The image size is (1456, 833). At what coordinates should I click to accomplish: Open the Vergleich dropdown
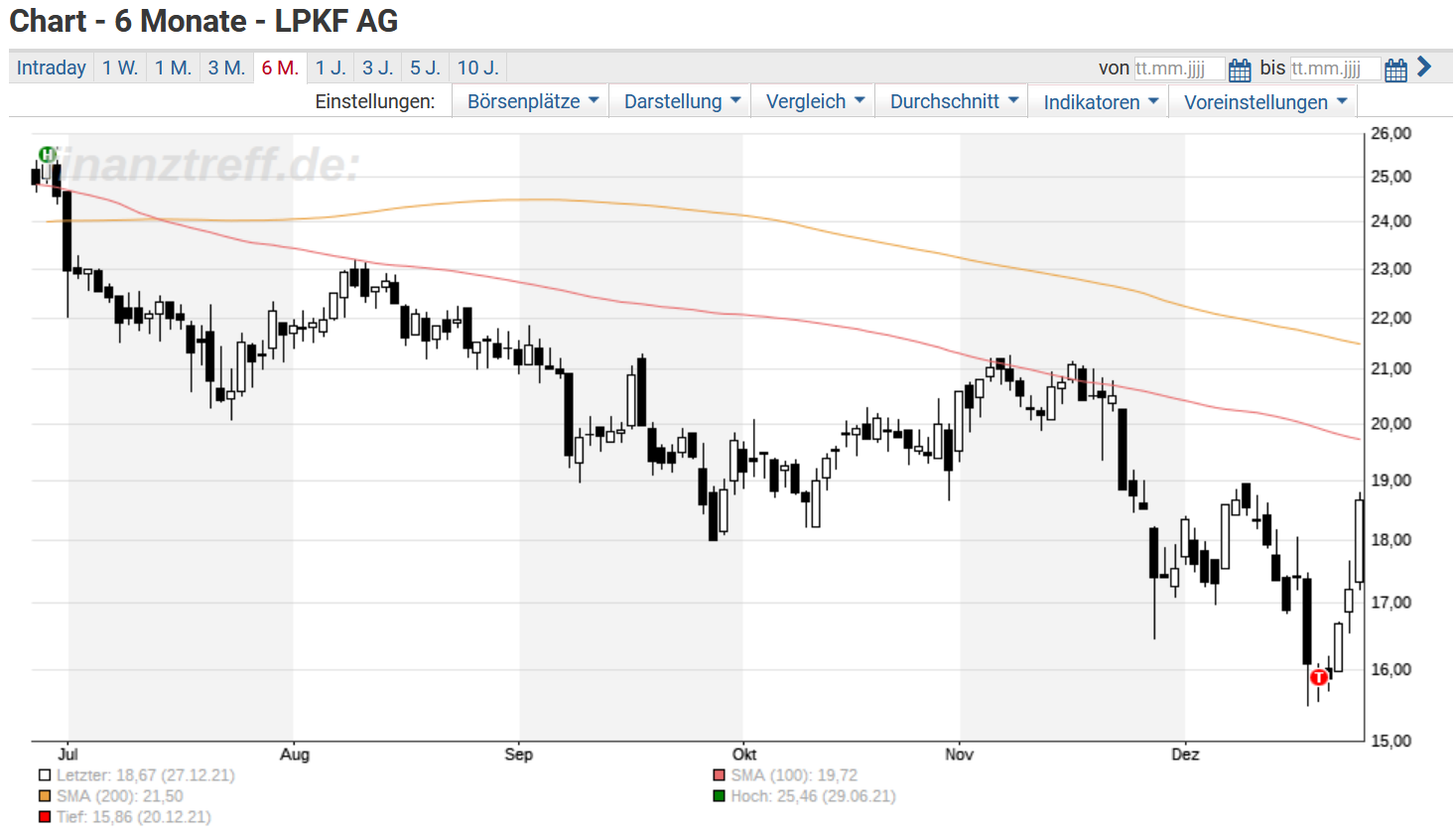(813, 101)
